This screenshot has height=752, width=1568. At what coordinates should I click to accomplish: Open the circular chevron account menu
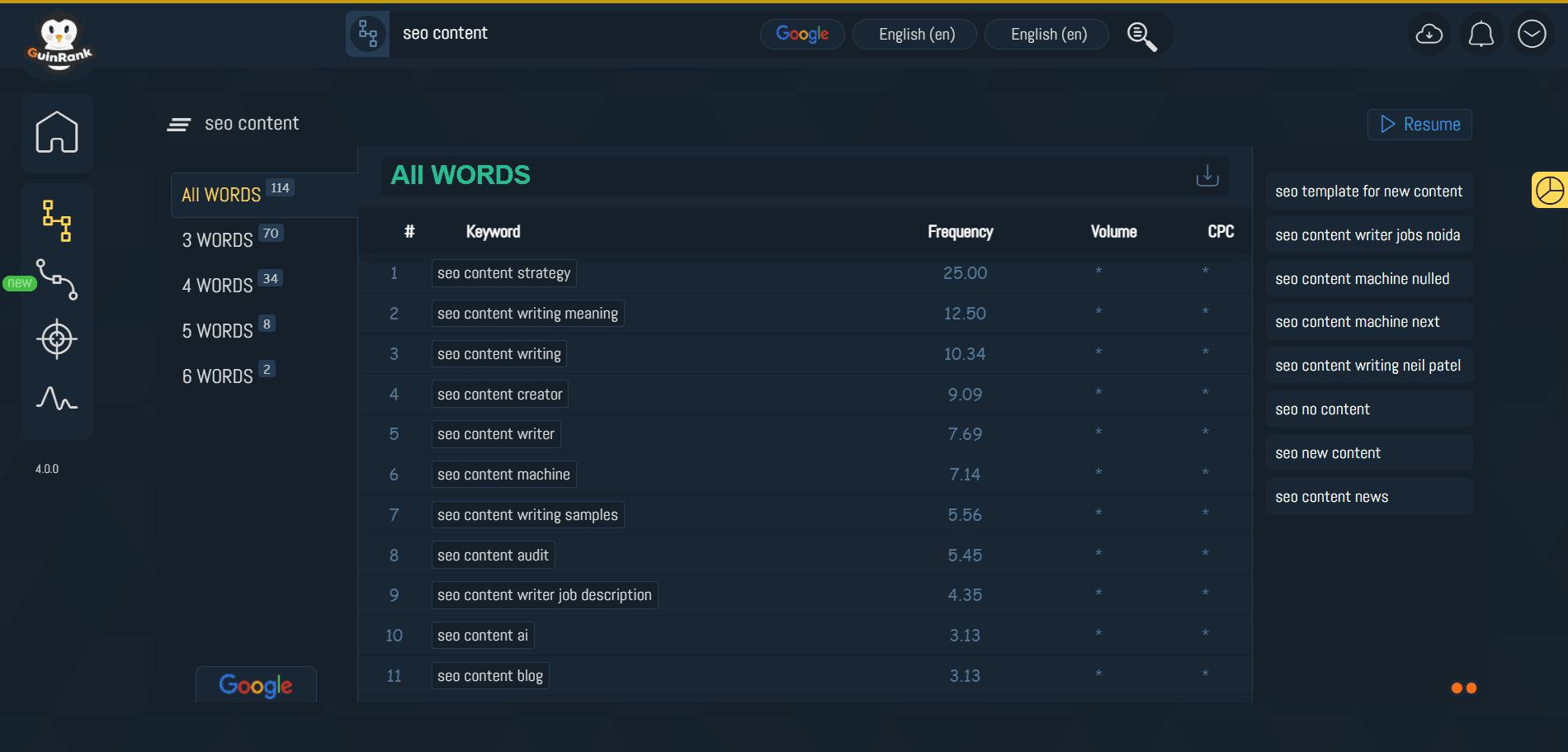(1532, 35)
